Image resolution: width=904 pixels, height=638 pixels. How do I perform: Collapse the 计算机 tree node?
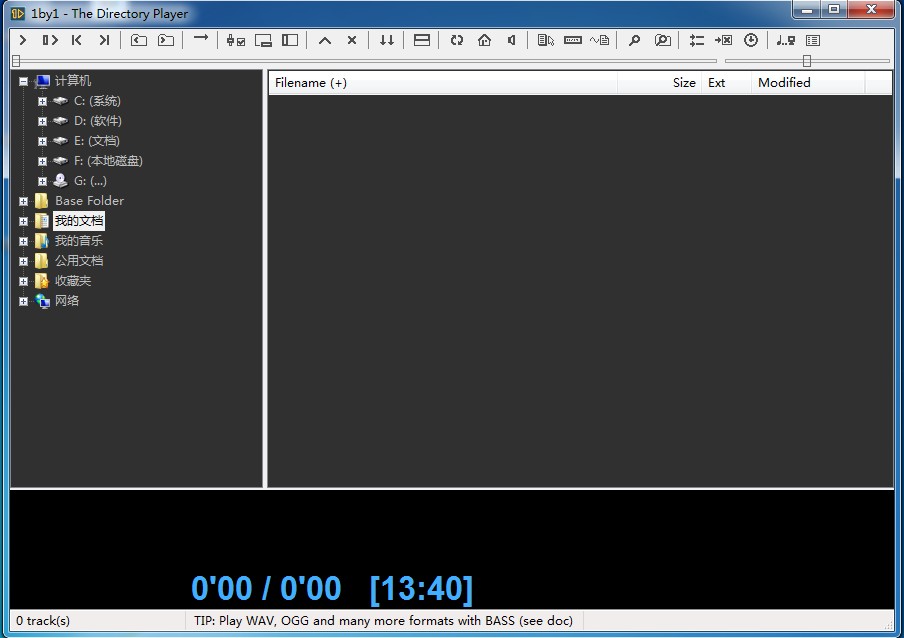coord(23,81)
